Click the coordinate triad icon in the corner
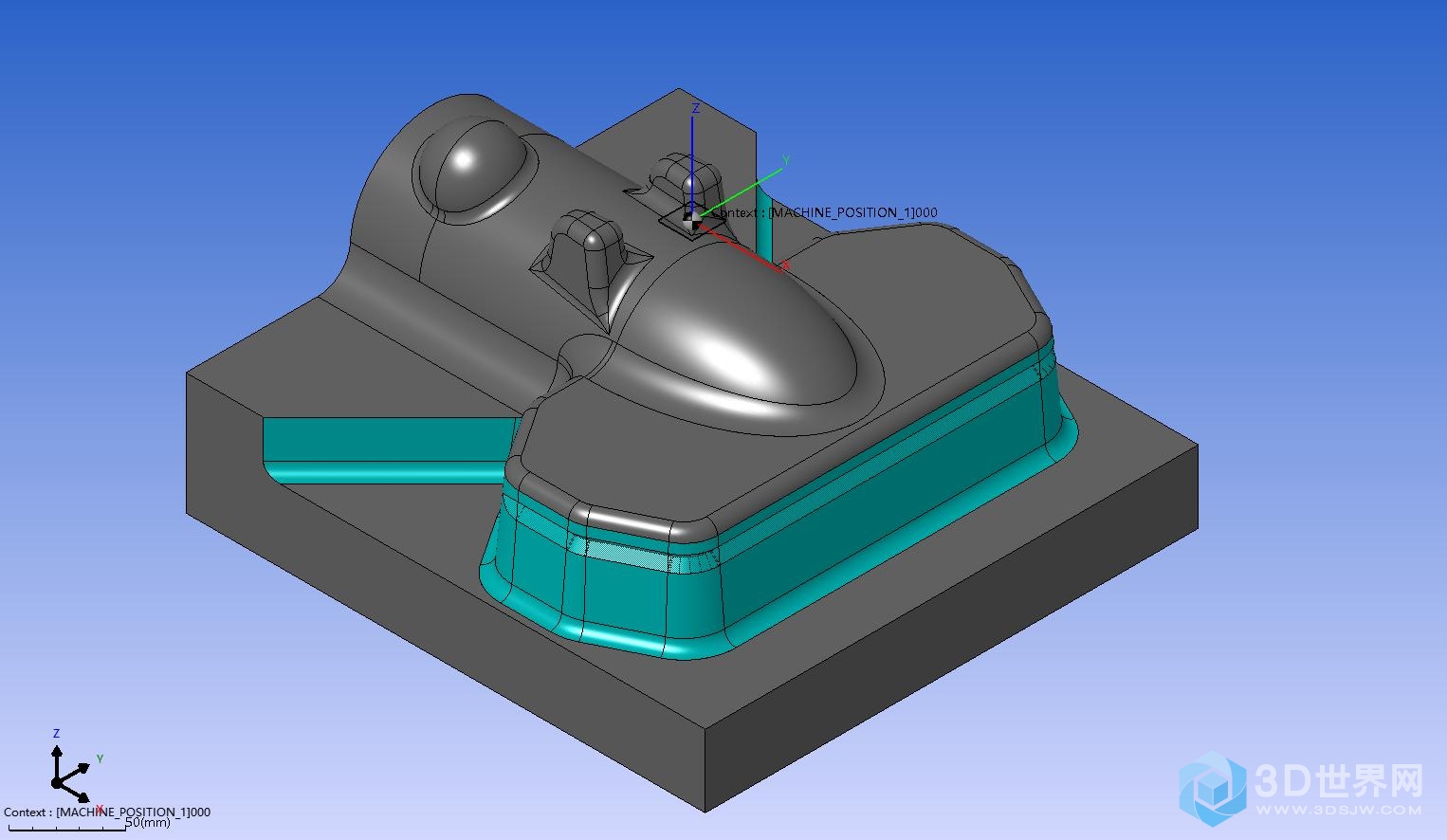The image size is (1447, 840). click(74, 771)
